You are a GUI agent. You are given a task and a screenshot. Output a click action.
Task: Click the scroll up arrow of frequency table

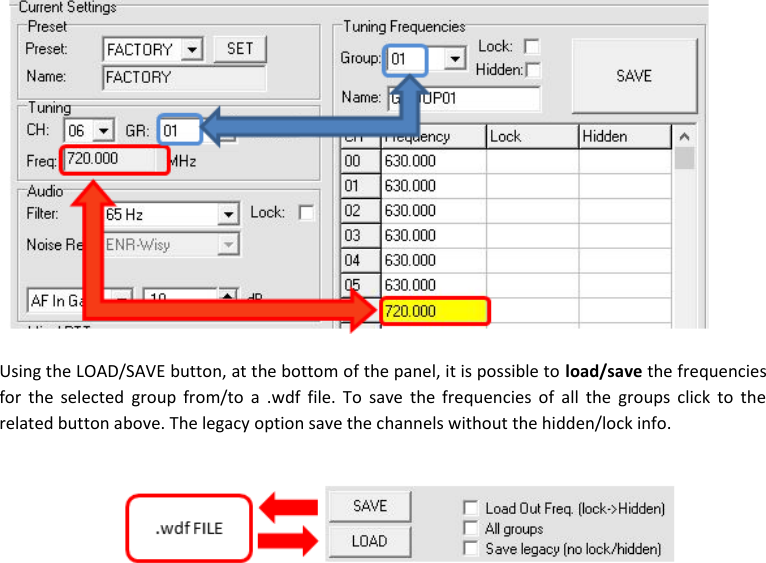(x=684, y=137)
